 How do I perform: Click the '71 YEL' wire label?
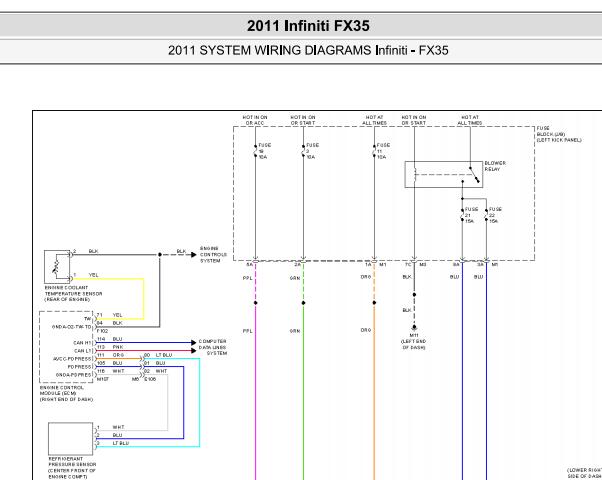pyautogui.click(x=110, y=315)
